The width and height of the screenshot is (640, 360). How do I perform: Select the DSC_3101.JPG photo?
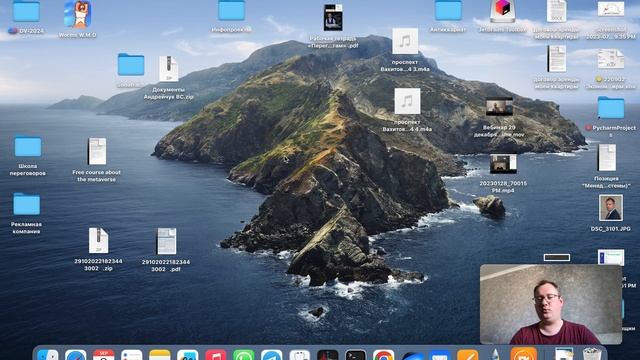tap(611, 208)
